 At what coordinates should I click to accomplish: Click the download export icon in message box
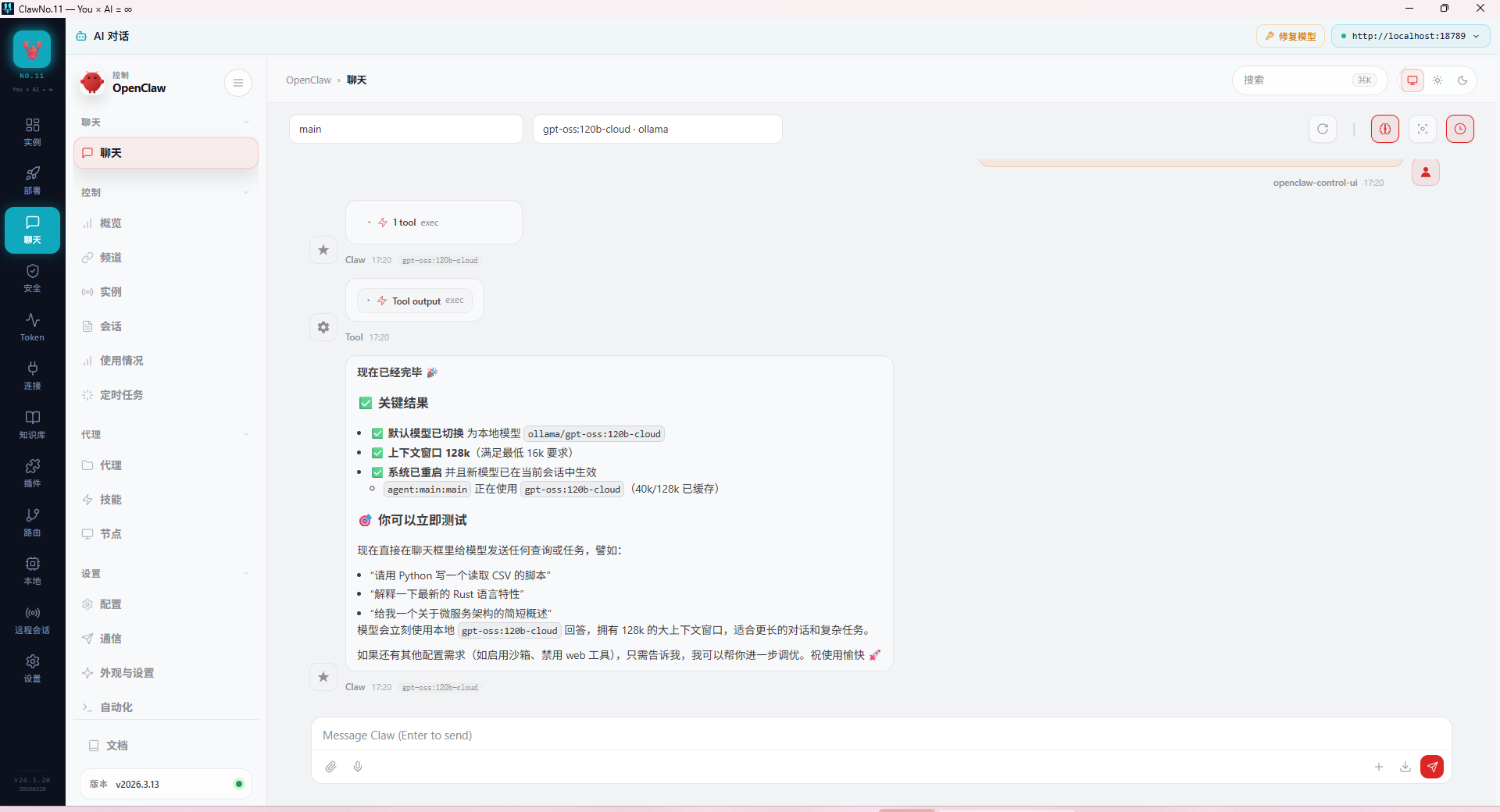(x=1405, y=767)
